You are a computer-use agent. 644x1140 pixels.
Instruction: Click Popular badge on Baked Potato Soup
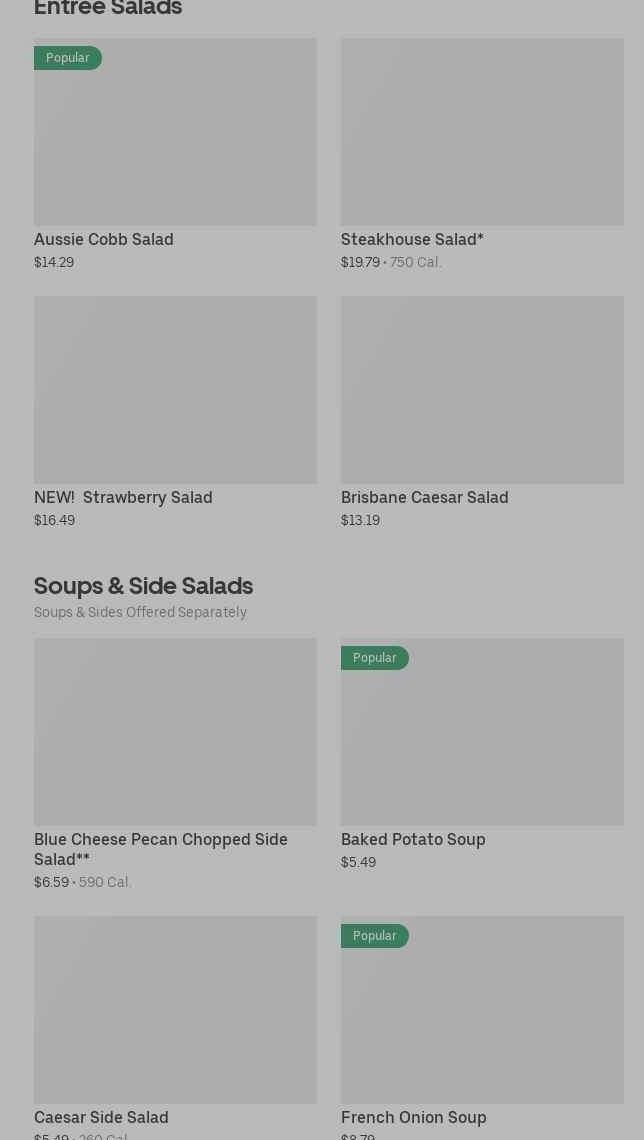pos(375,658)
